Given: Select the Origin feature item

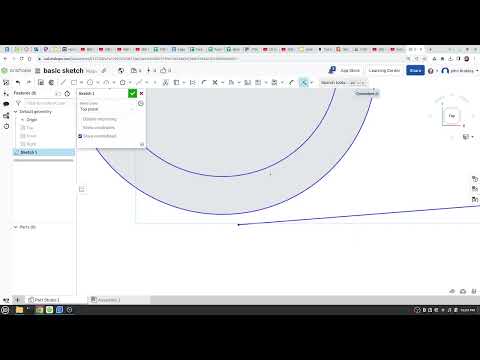Looking at the screenshot, I should coord(32,120).
